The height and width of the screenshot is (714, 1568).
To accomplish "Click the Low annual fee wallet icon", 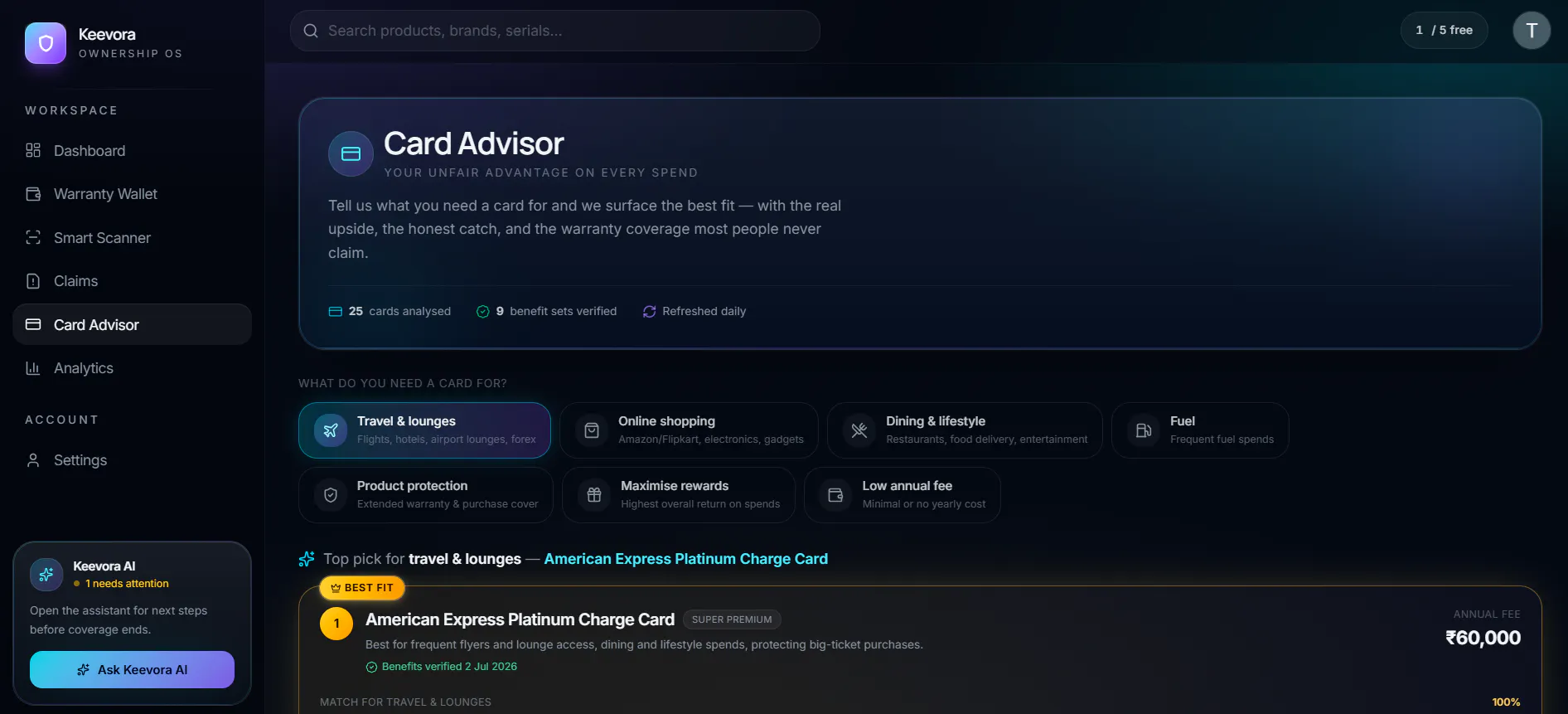I will [x=835, y=495].
